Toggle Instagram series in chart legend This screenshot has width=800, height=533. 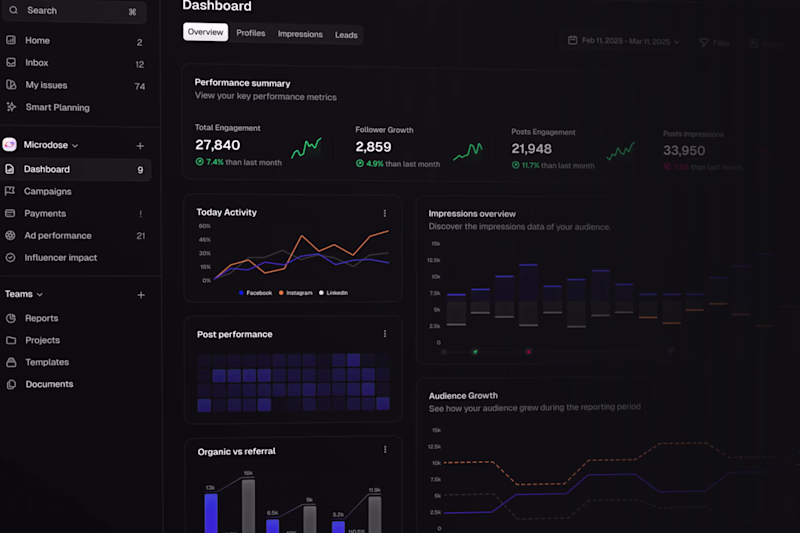(x=295, y=293)
